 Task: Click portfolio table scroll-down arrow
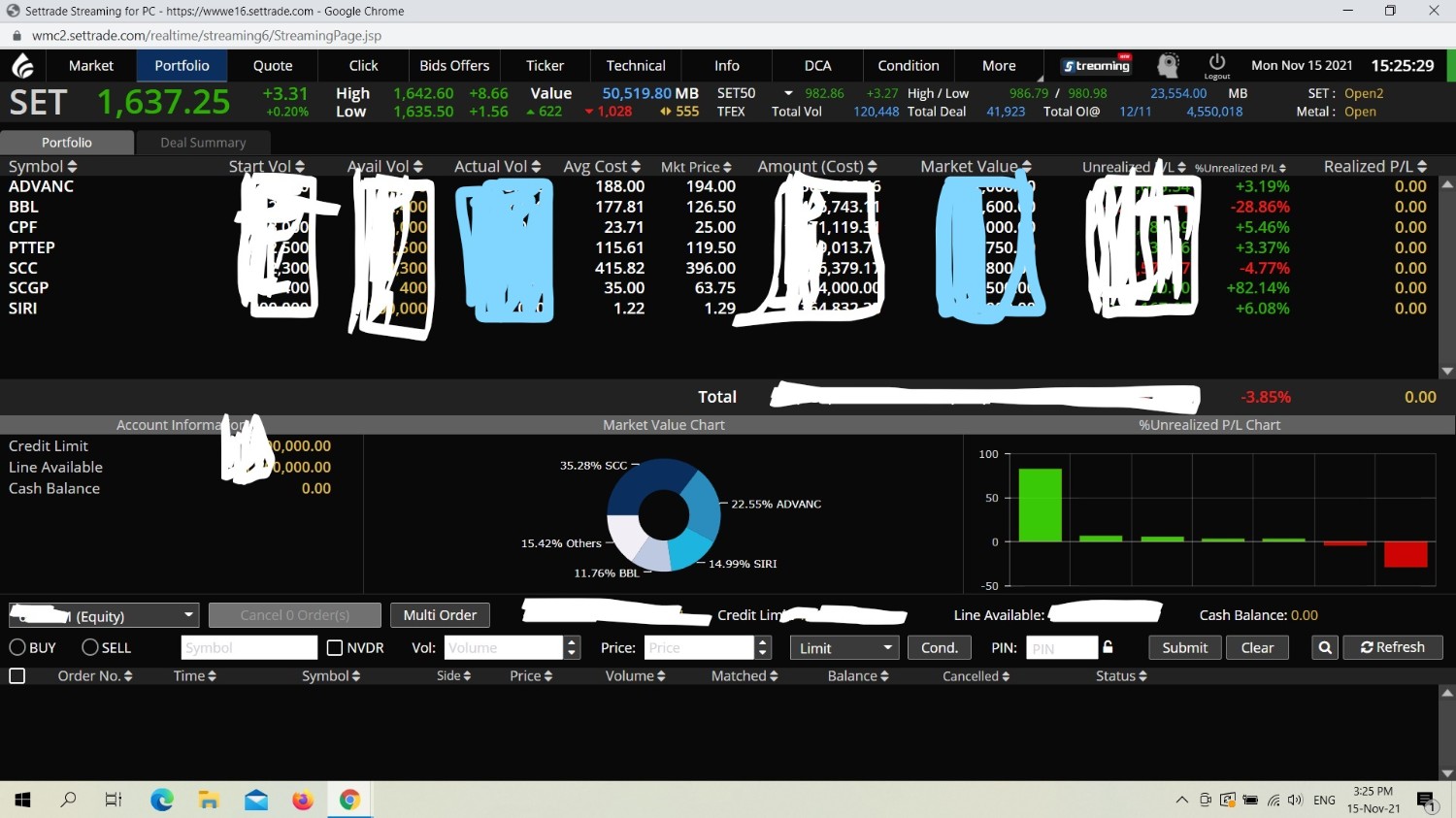click(x=1447, y=371)
